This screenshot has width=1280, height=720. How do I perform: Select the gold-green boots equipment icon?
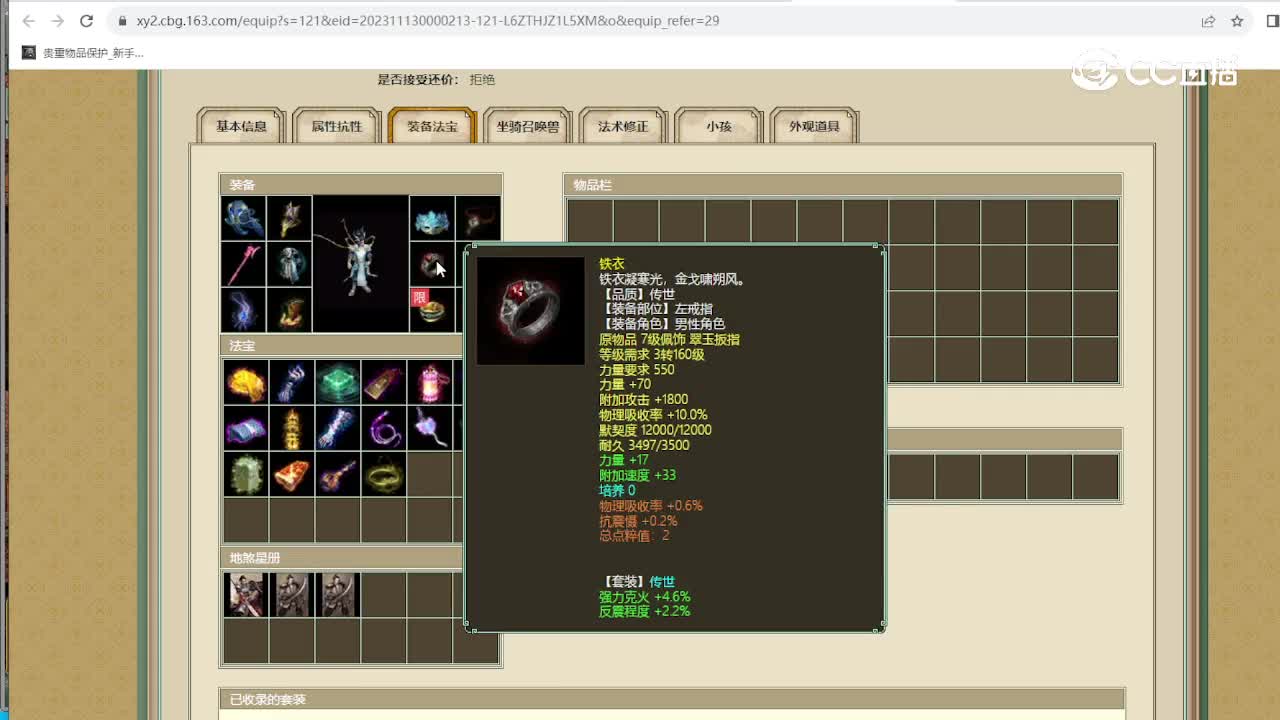[x=290, y=310]
